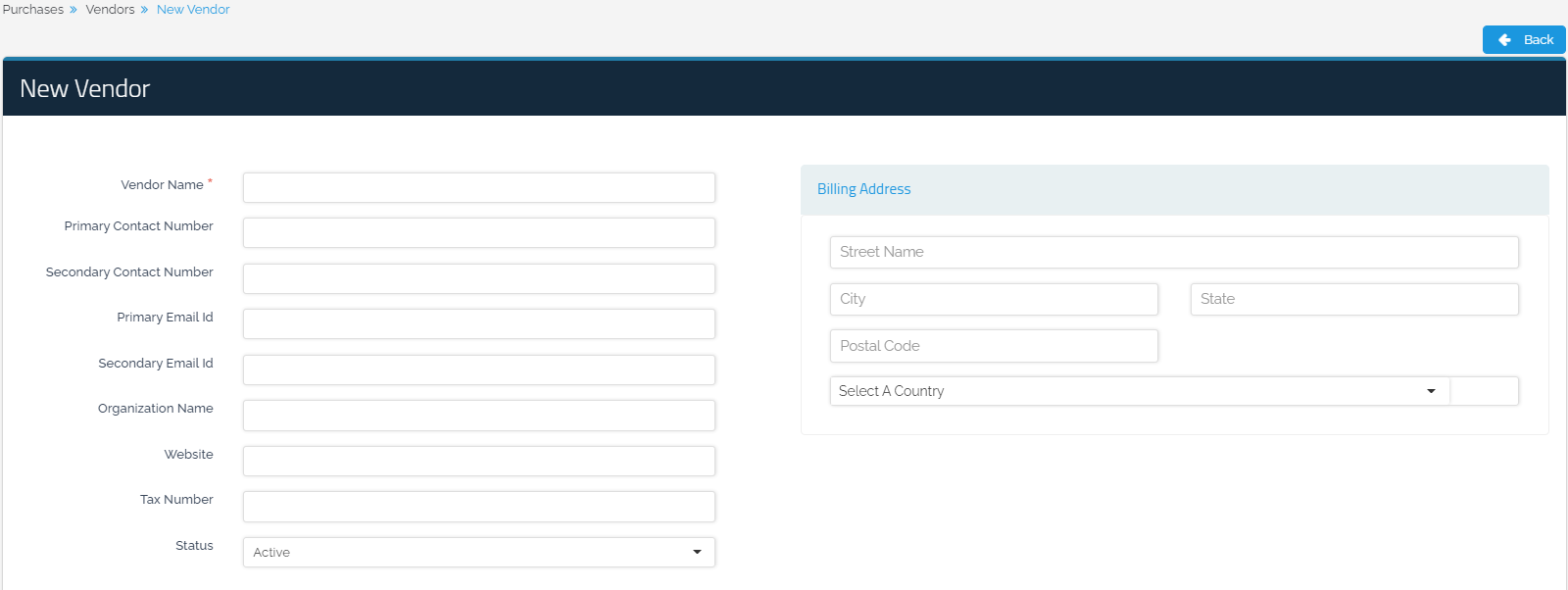Click into the Primary Email Id field
Screen dimensions: 1568x590
478,324
